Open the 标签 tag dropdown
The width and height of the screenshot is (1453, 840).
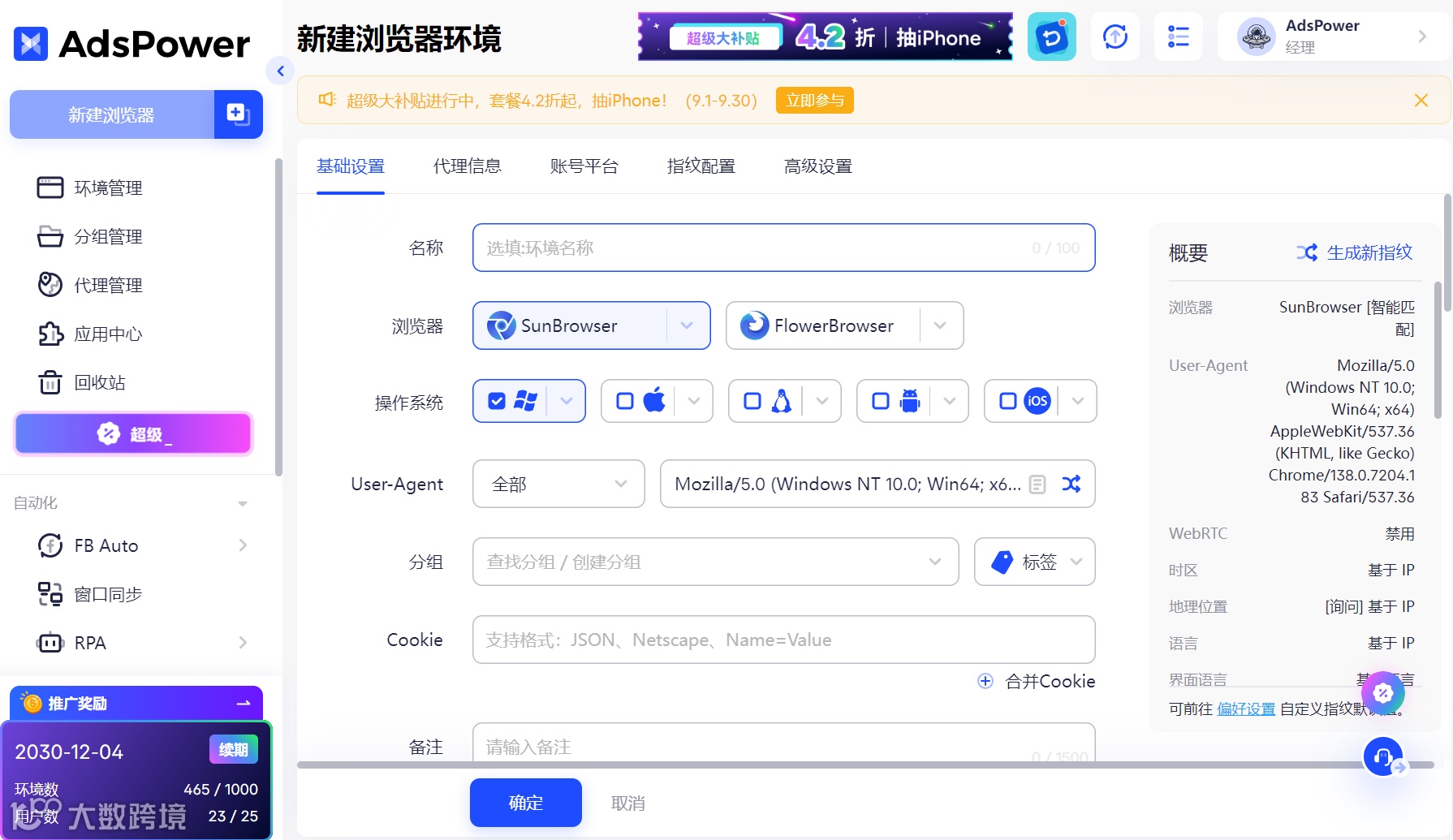point(1034,562)
